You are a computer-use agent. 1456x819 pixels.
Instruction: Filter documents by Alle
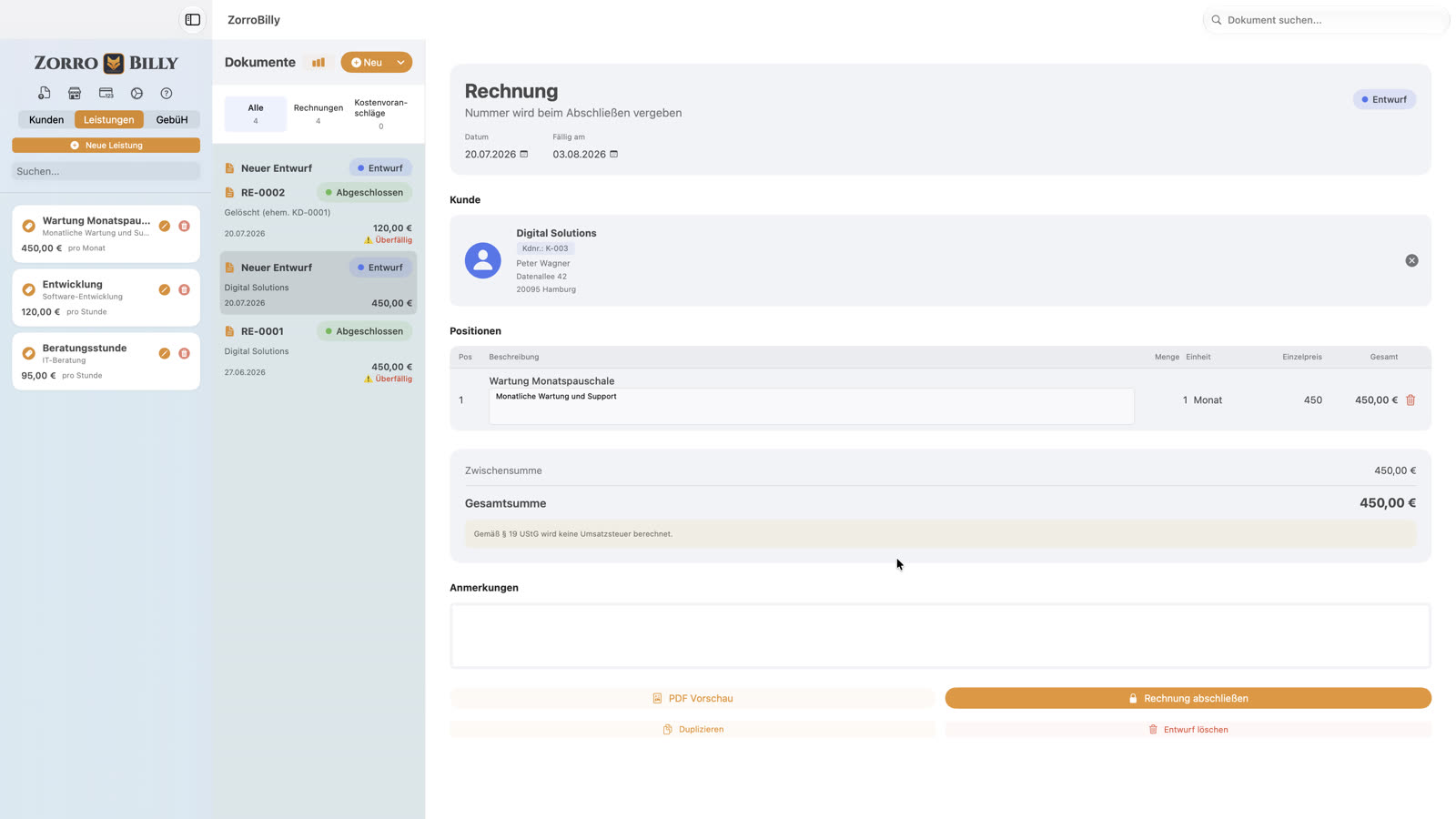click(x=256, y=114)
